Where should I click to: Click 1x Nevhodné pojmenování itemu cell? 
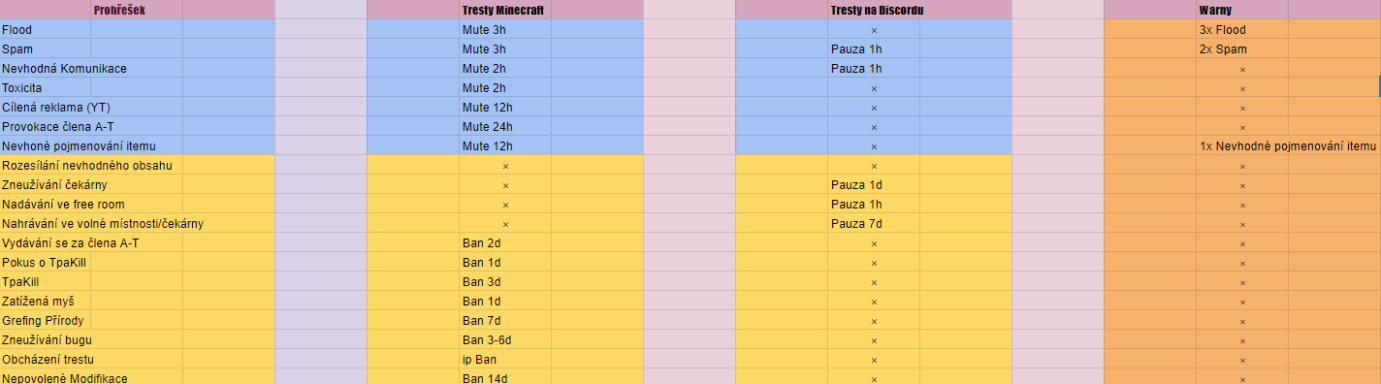point(1288,146)
